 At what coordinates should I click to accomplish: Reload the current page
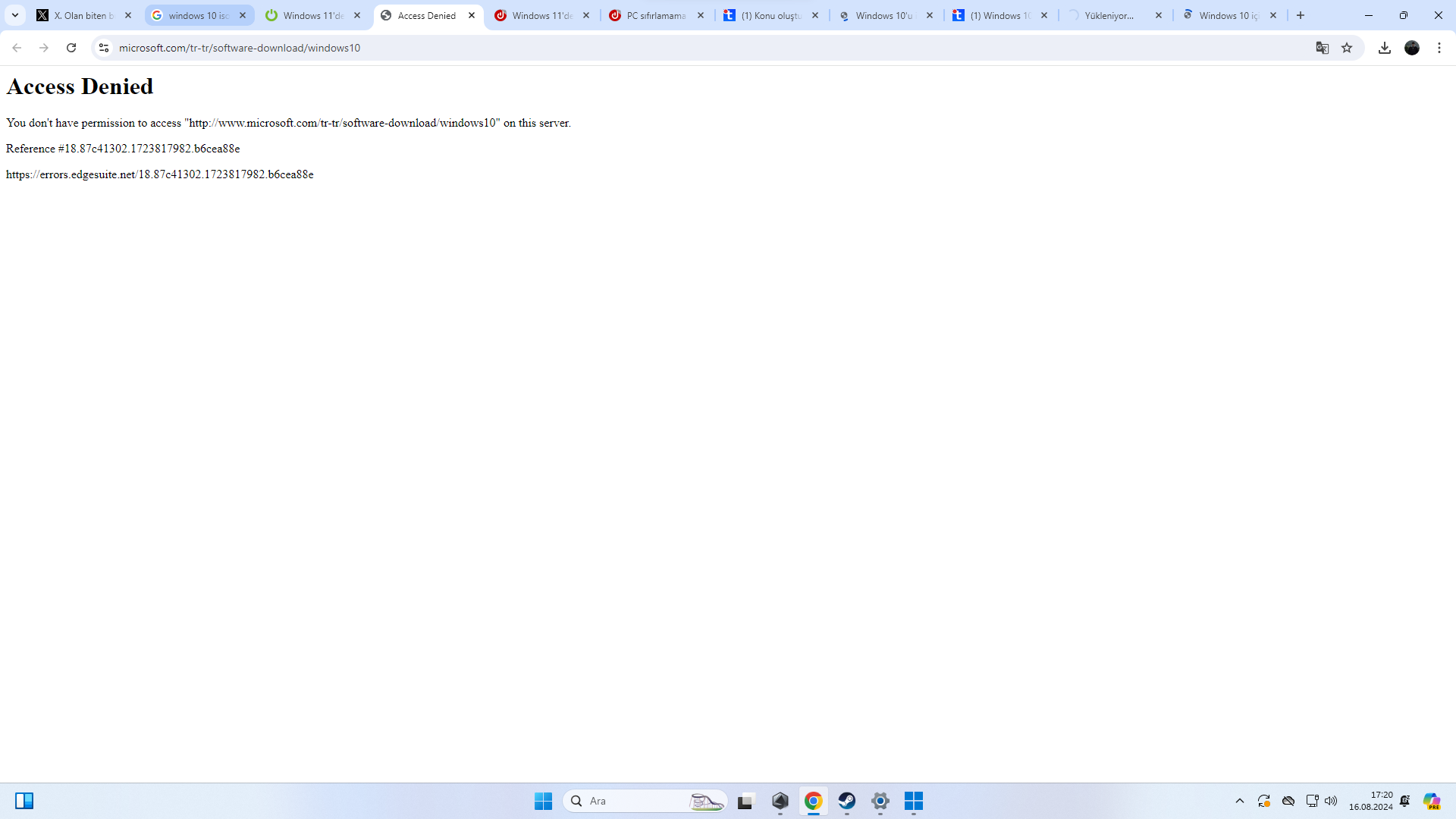[x=71, y=48]
